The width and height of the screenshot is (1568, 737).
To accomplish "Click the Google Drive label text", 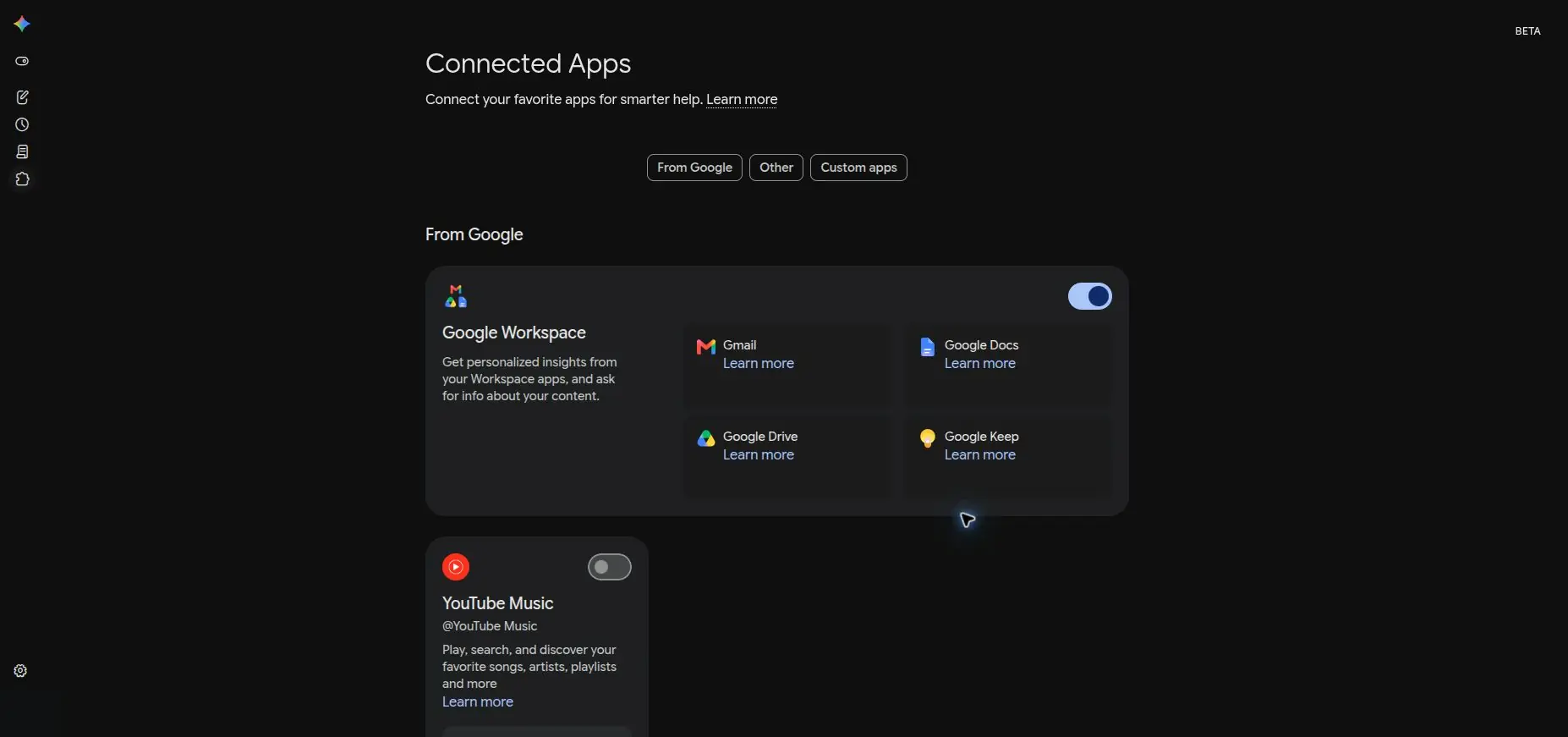I will (760, 437).
